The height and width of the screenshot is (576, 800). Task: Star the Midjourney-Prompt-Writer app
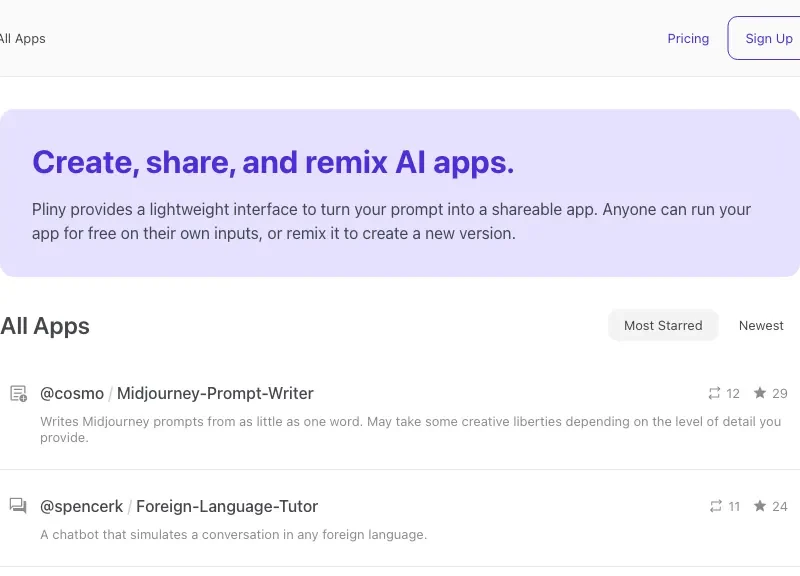coord(760,393)
